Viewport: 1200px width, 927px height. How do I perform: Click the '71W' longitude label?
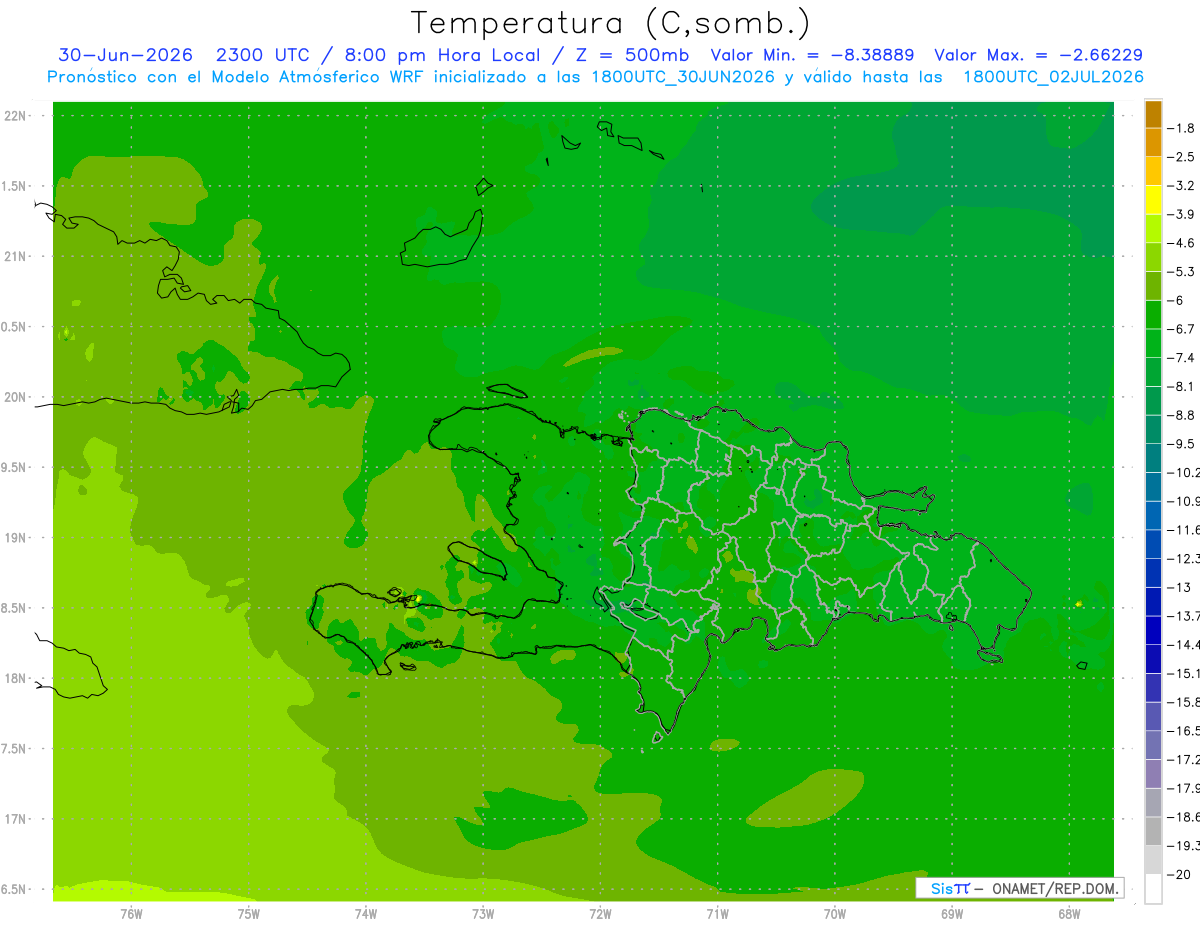(717, 913)
